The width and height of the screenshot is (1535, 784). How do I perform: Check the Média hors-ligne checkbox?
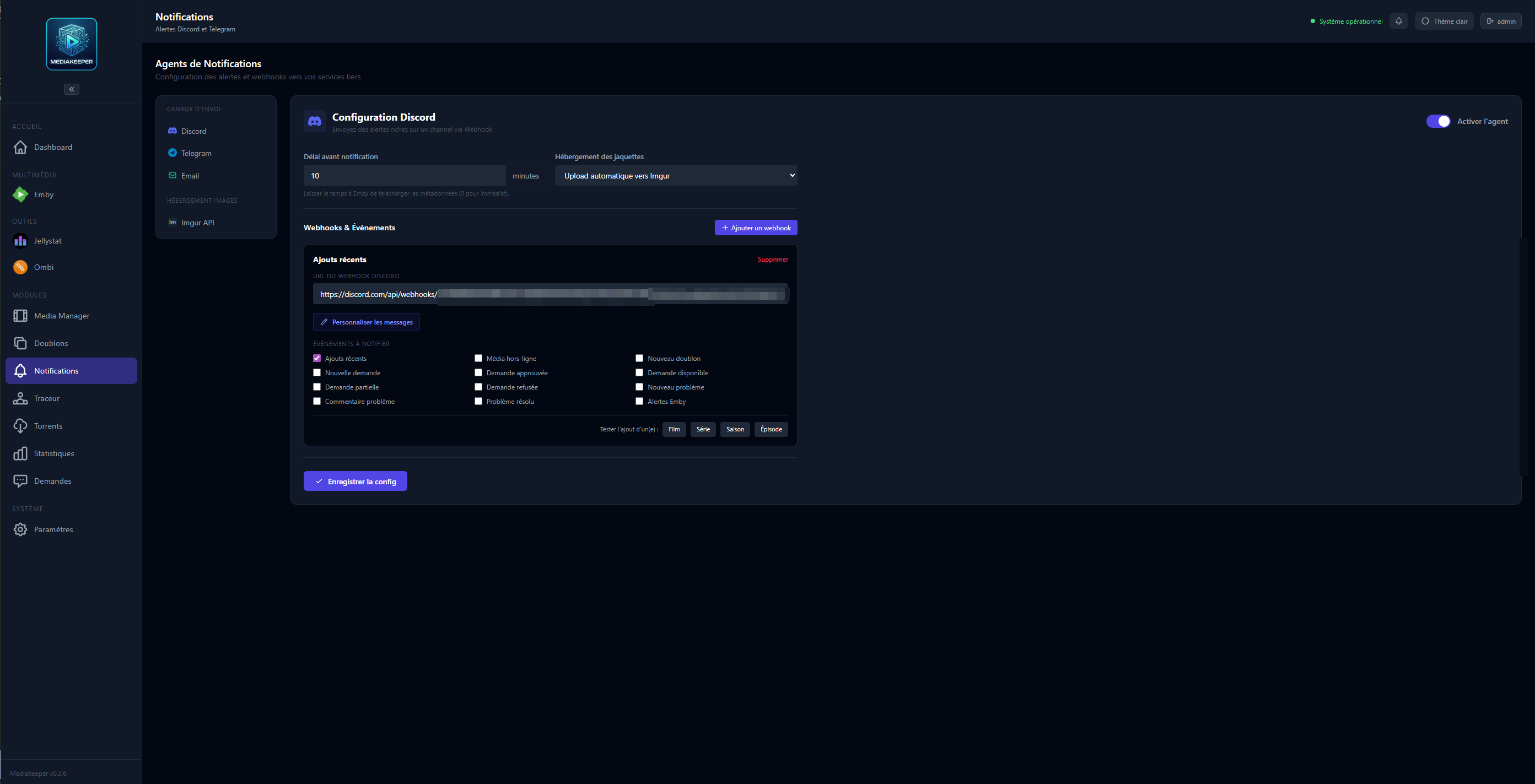click(x=478, y=358)
